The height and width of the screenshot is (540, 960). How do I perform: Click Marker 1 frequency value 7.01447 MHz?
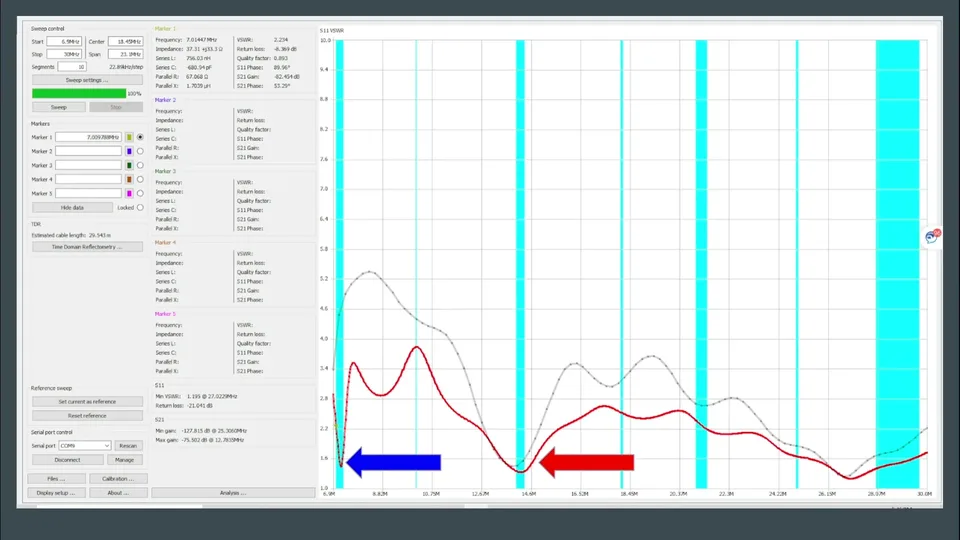point(201,40)
